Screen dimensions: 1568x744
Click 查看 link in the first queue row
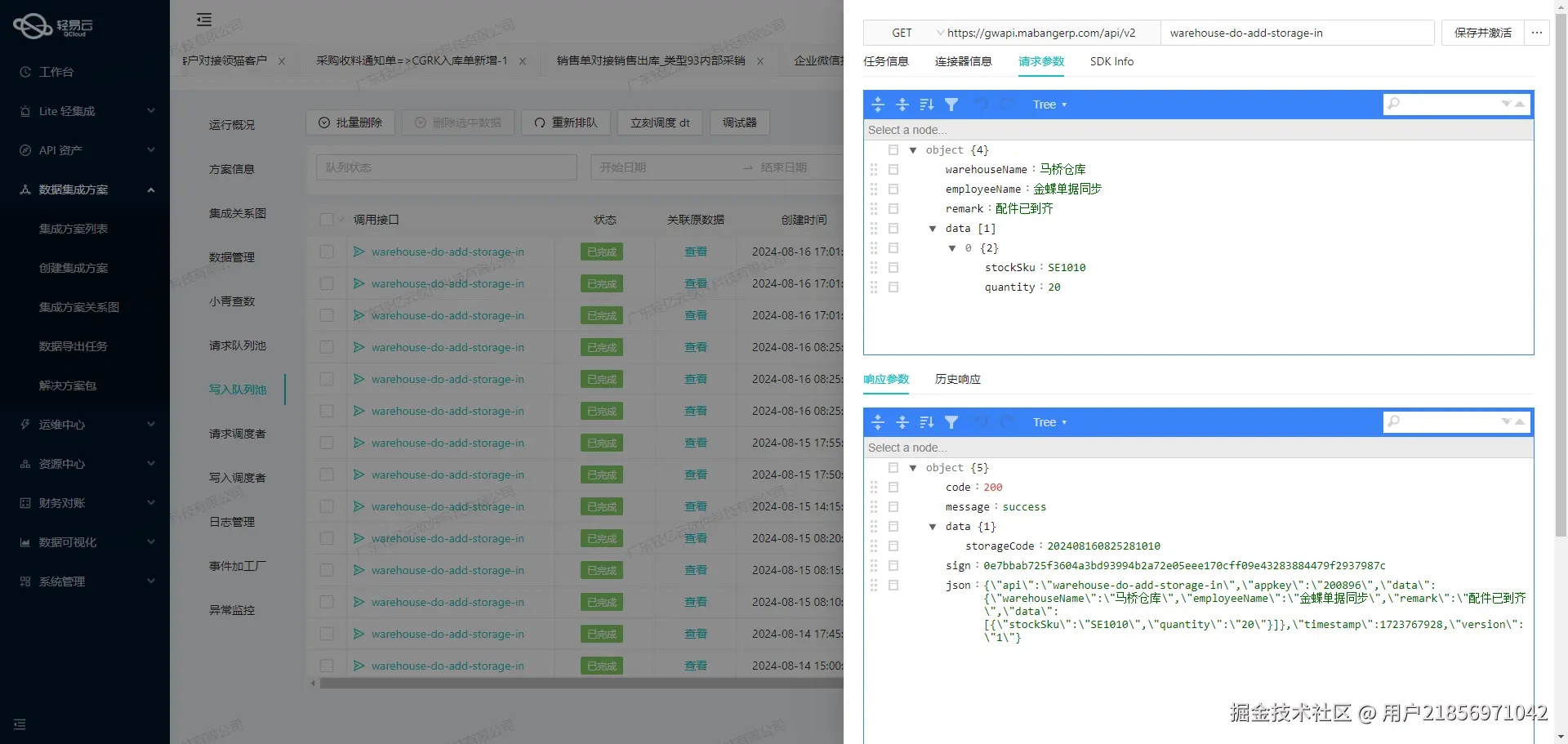pyautogui.click(x=696, y=252)
